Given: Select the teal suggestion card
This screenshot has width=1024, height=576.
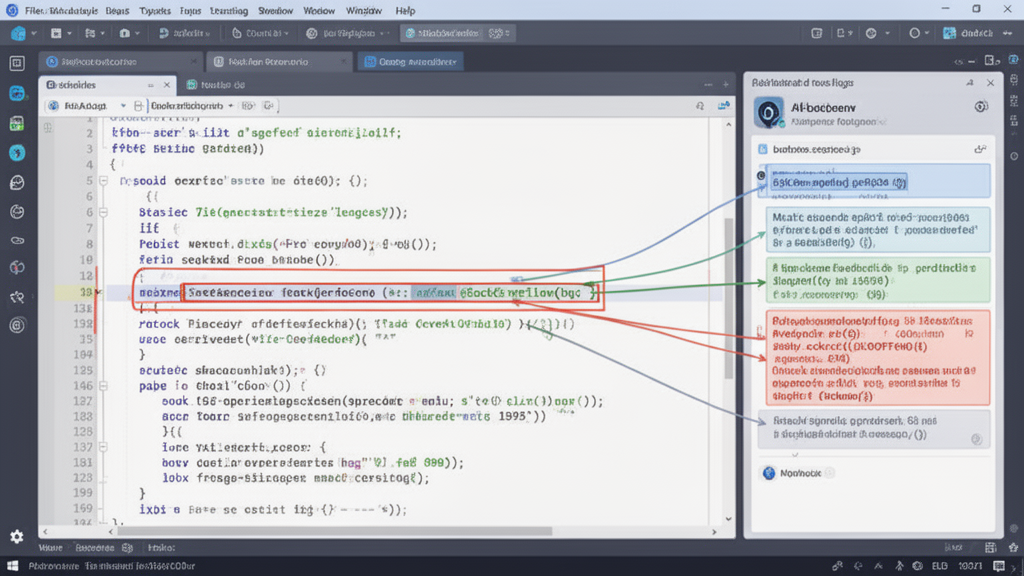Looking at the screenshot, I should point(878,229).
